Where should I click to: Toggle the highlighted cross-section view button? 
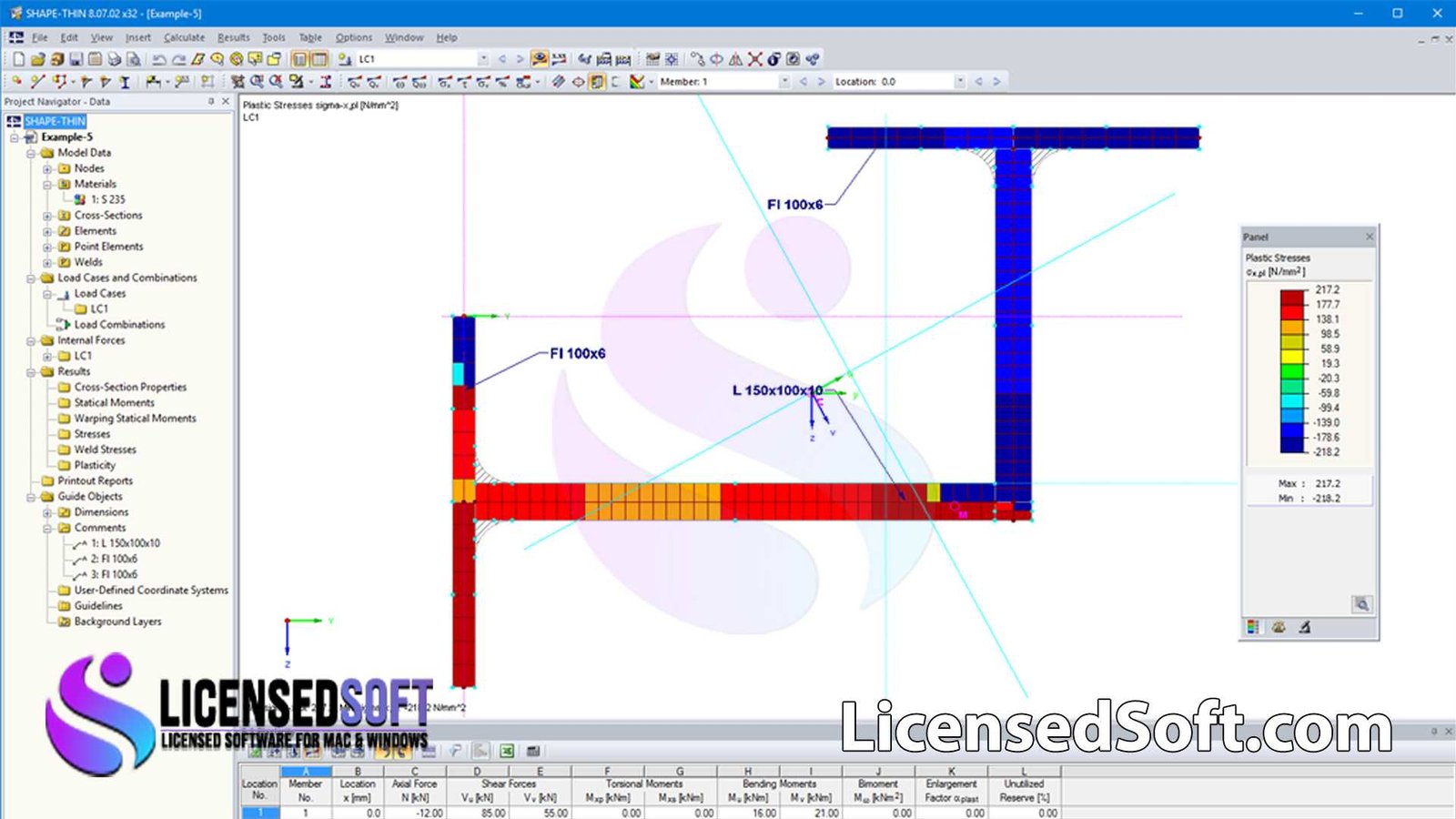[x=596, y=82]
